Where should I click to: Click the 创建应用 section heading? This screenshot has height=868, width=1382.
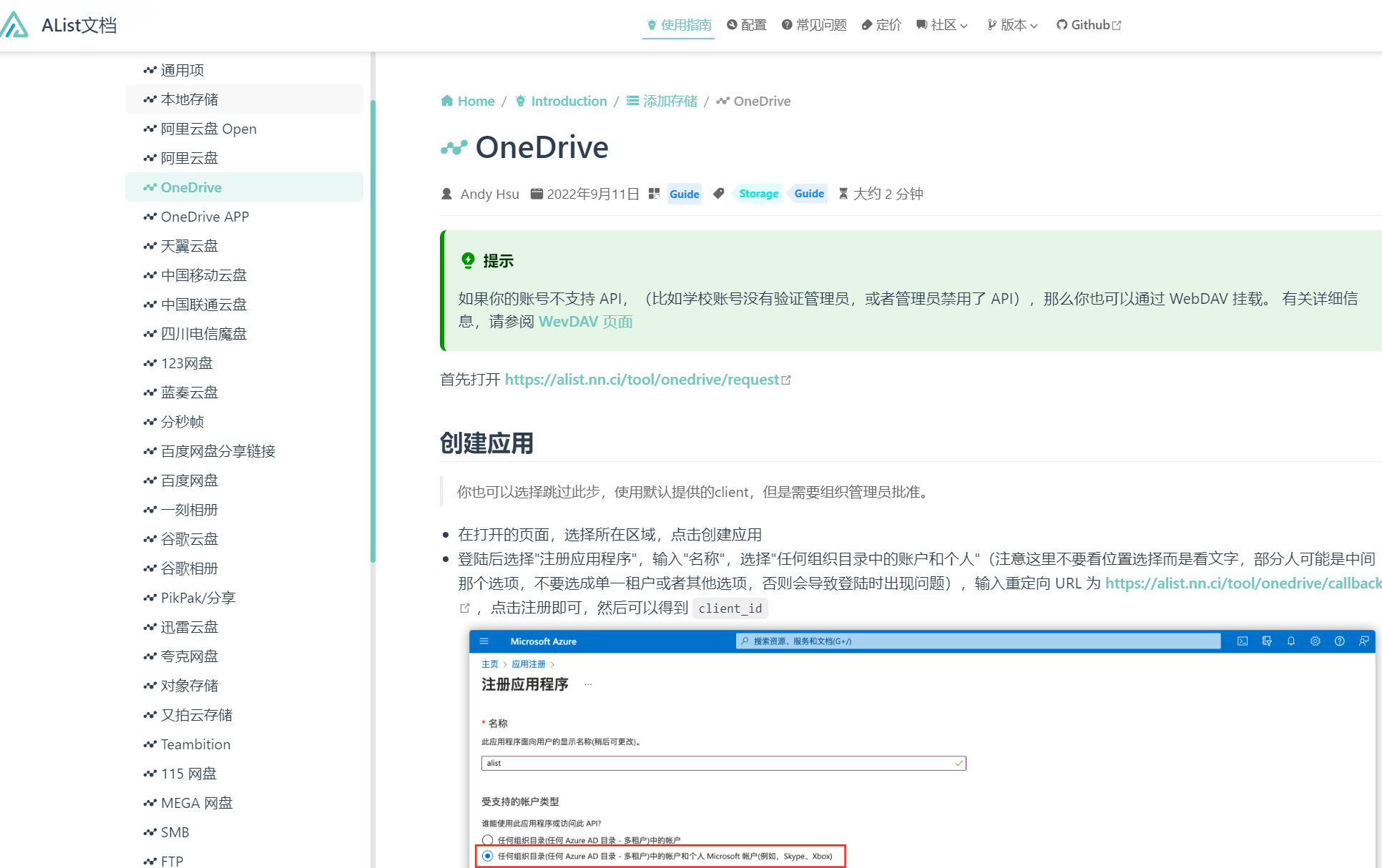point(486,443)
